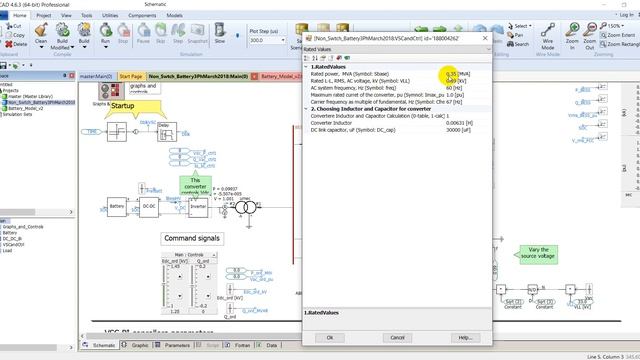The height and width of the screenshot is (360, 640).
Task: Click the Skip simulation icon
Action: pos(161,30)
